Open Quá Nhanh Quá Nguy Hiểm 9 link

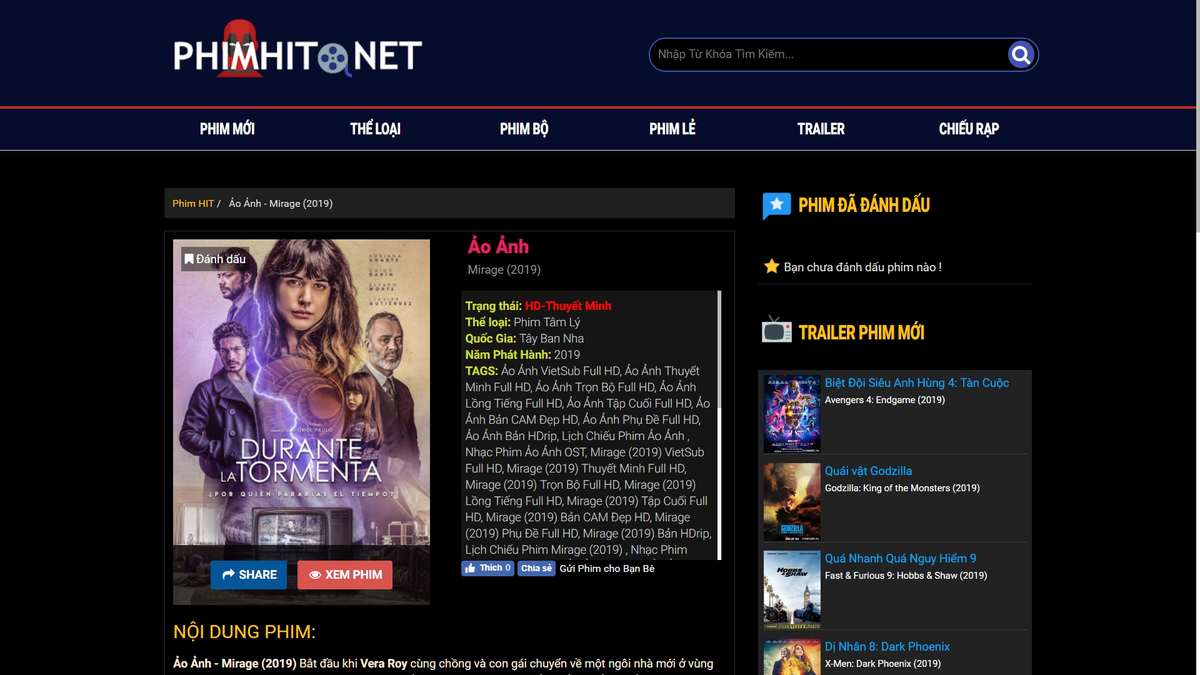(900, 559)
